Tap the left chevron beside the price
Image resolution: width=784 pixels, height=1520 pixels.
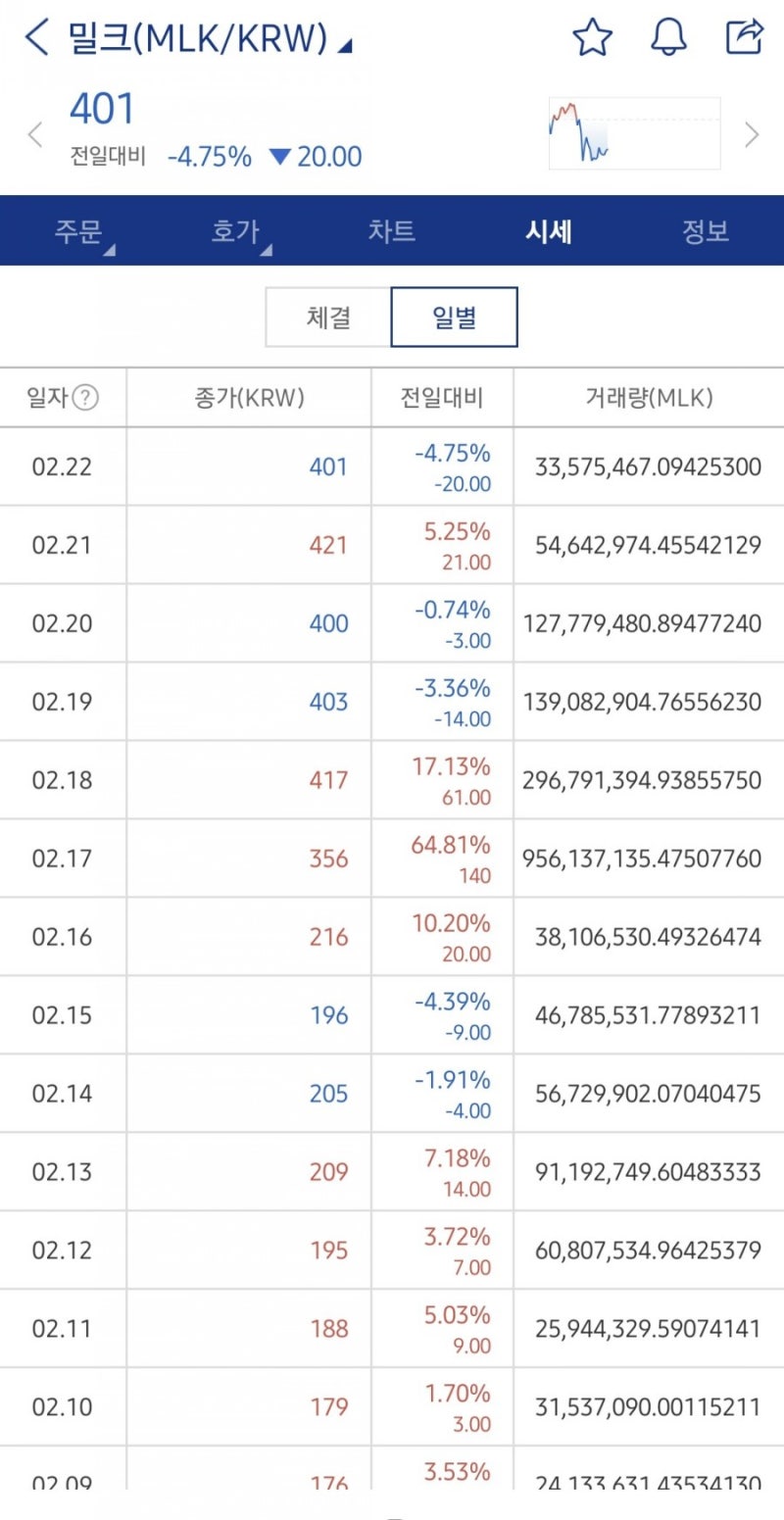pyautogui.click(x=34, y=134)
